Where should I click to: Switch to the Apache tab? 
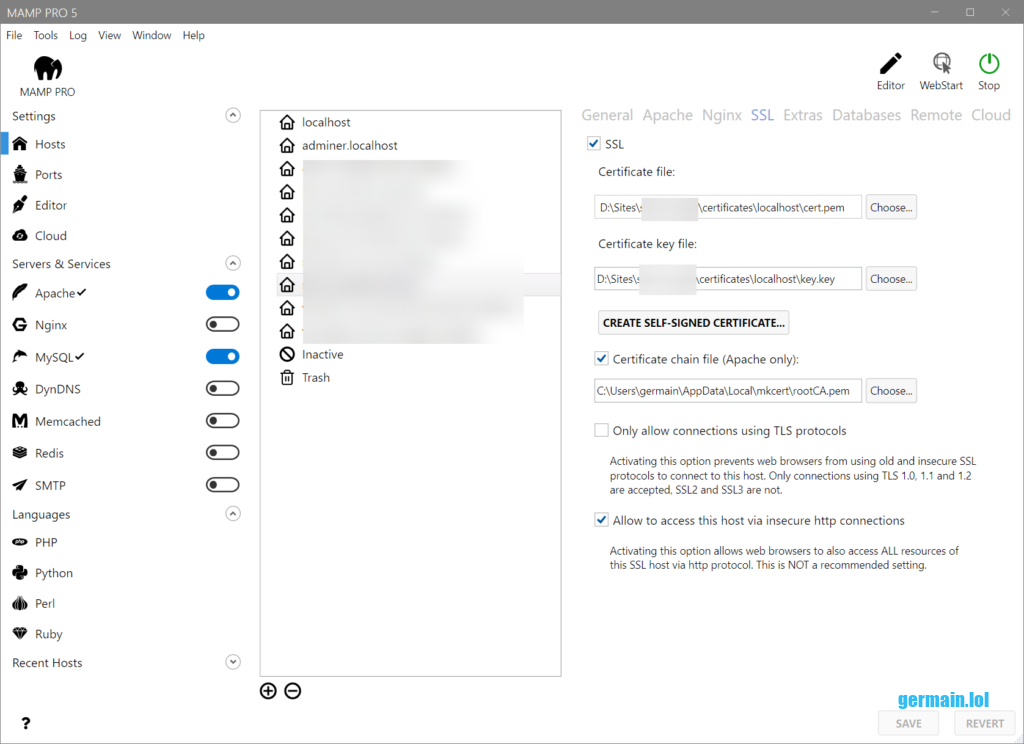point(667,115)
